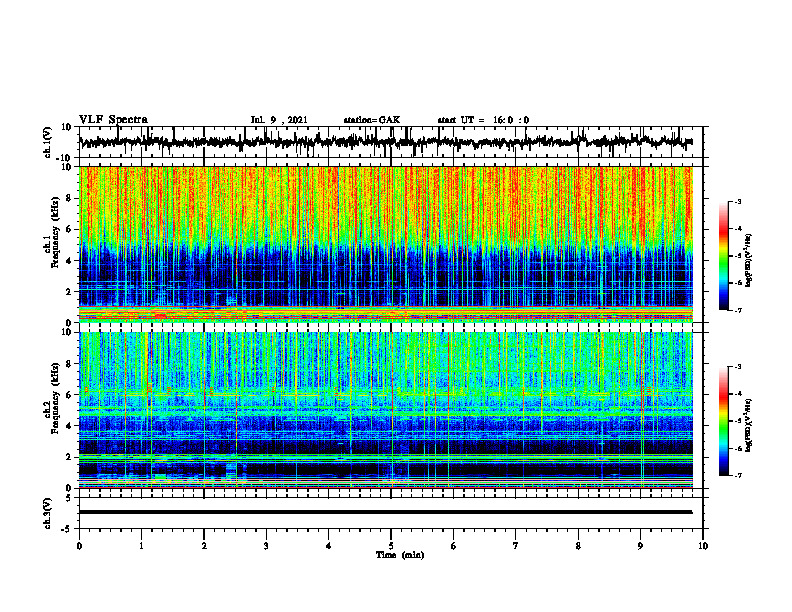Image resolution: width=792 pixels, height=612 pixels.
Task: Click the "station=GAK" header label
Action: tap(372, 120)
